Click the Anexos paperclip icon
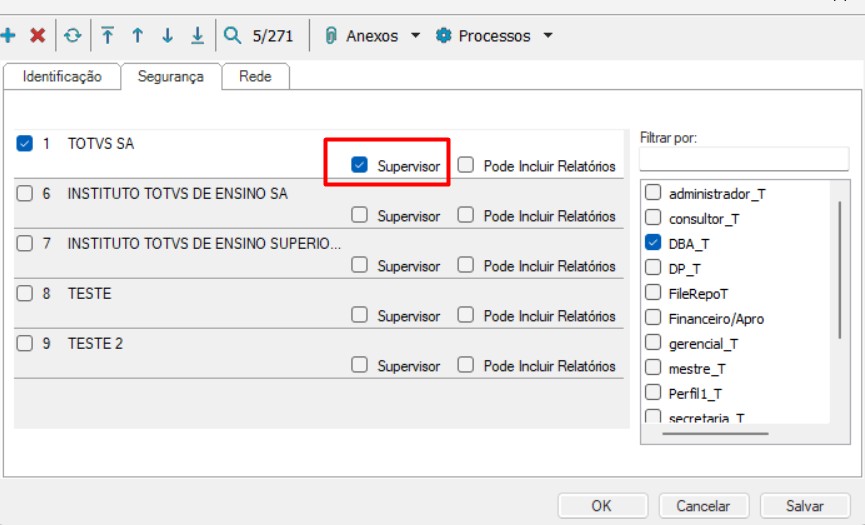865x525 pixels. pos(331,36)
